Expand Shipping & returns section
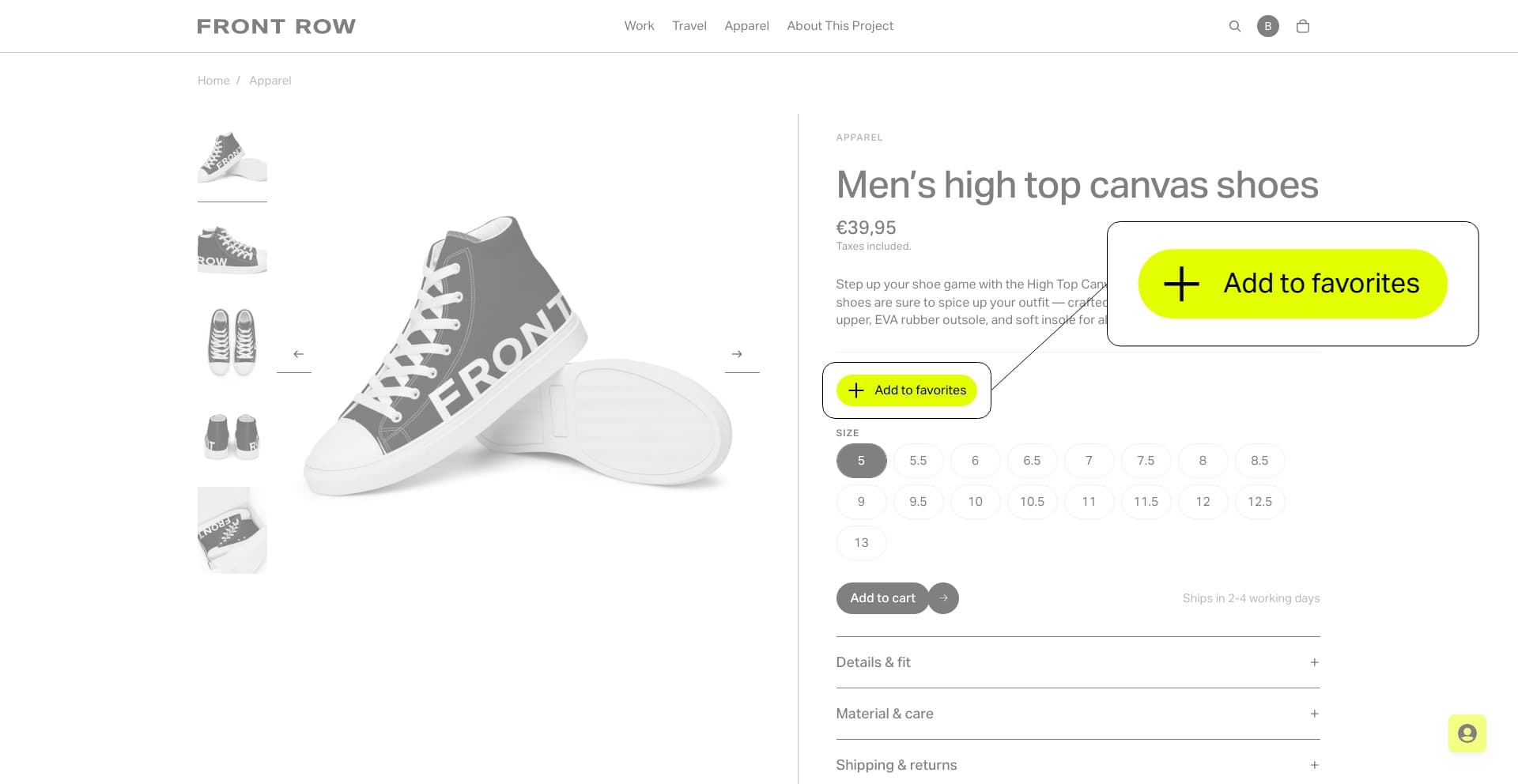 1078,765
